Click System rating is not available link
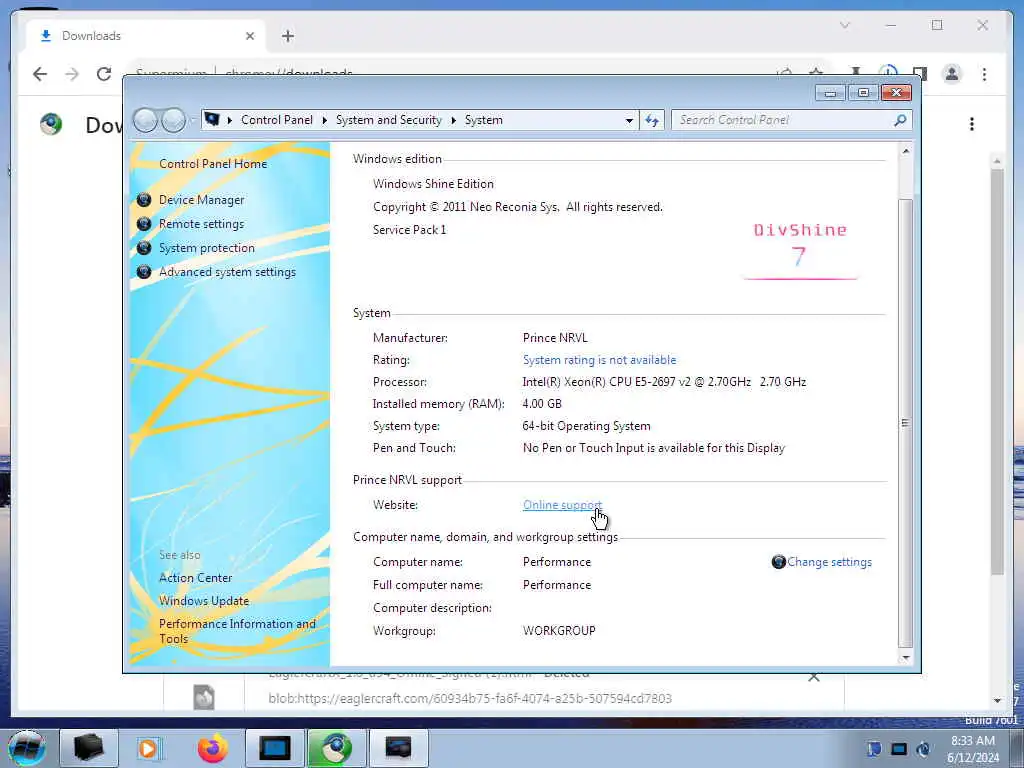Viewport: 1024px width, 768px height. [600, 360]
